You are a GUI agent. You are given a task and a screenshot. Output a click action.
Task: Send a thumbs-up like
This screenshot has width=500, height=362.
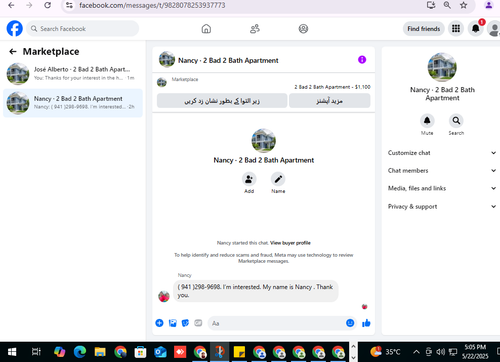(366, 323)
